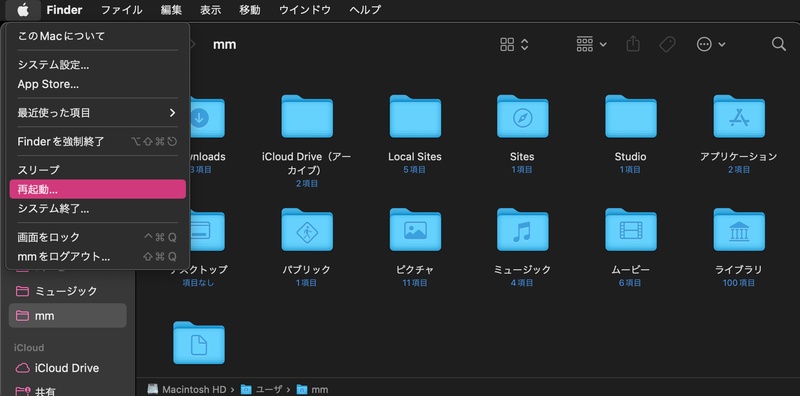This screenshot has width=800, height=396.
Task: Open the 表示 menu
Action: (x=210, y=10)
